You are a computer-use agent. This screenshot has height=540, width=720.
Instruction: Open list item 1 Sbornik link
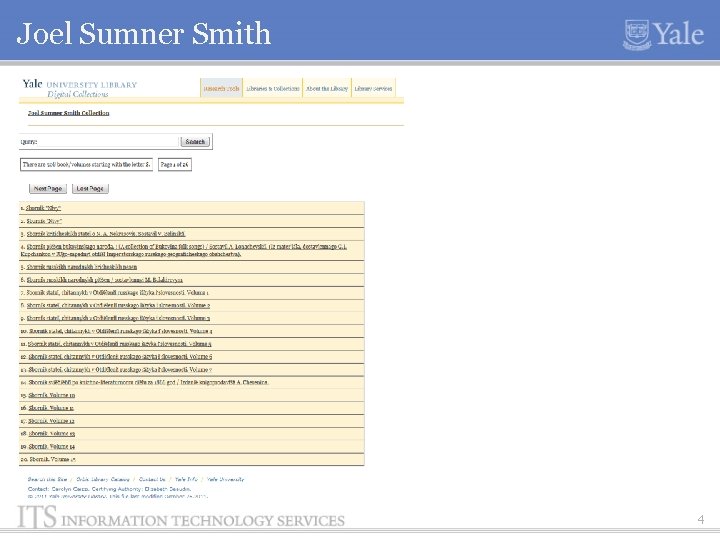click(x=43, y=208)
